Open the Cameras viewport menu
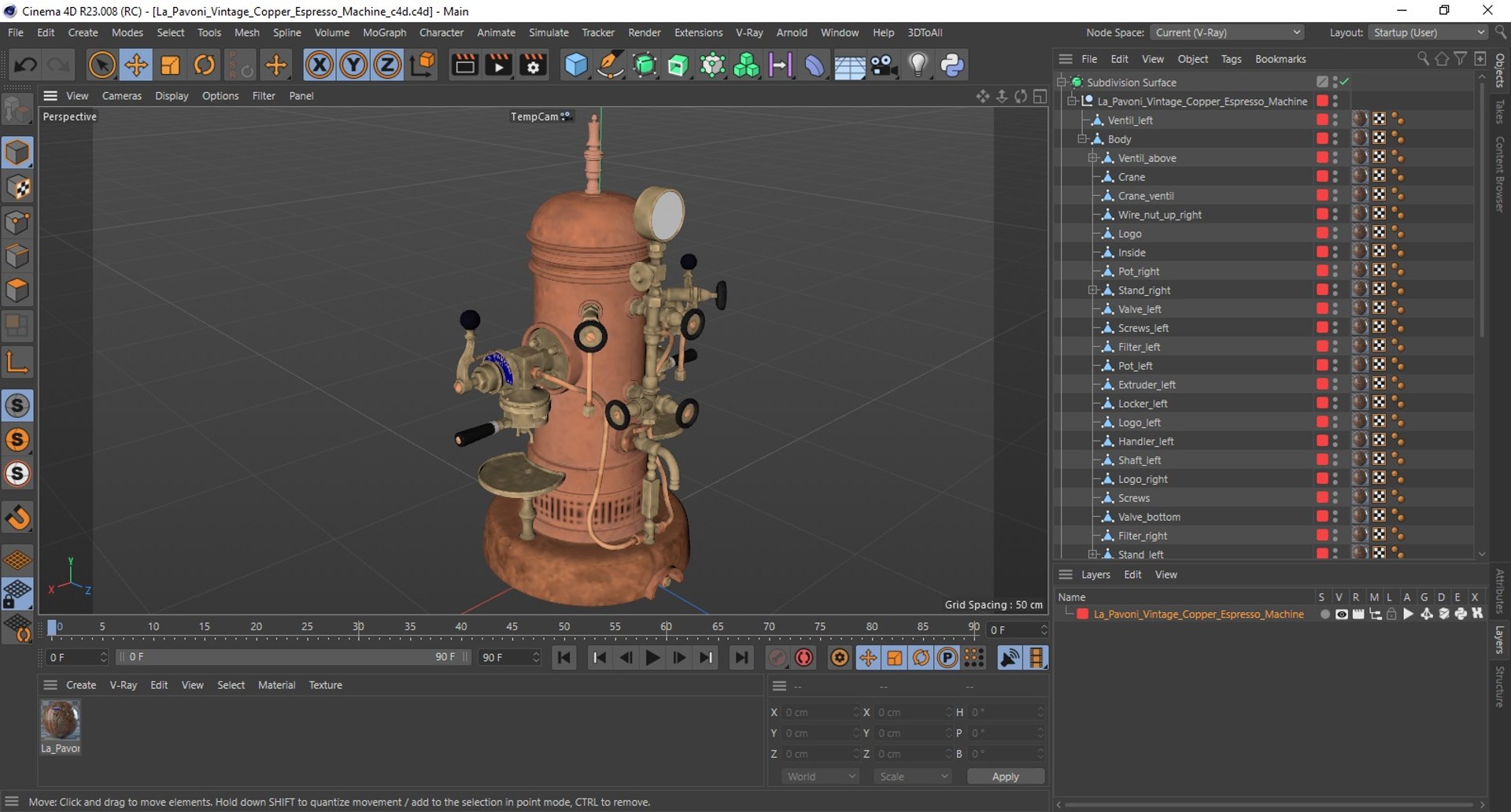The image size is (1511, 812). click(122, 95)
